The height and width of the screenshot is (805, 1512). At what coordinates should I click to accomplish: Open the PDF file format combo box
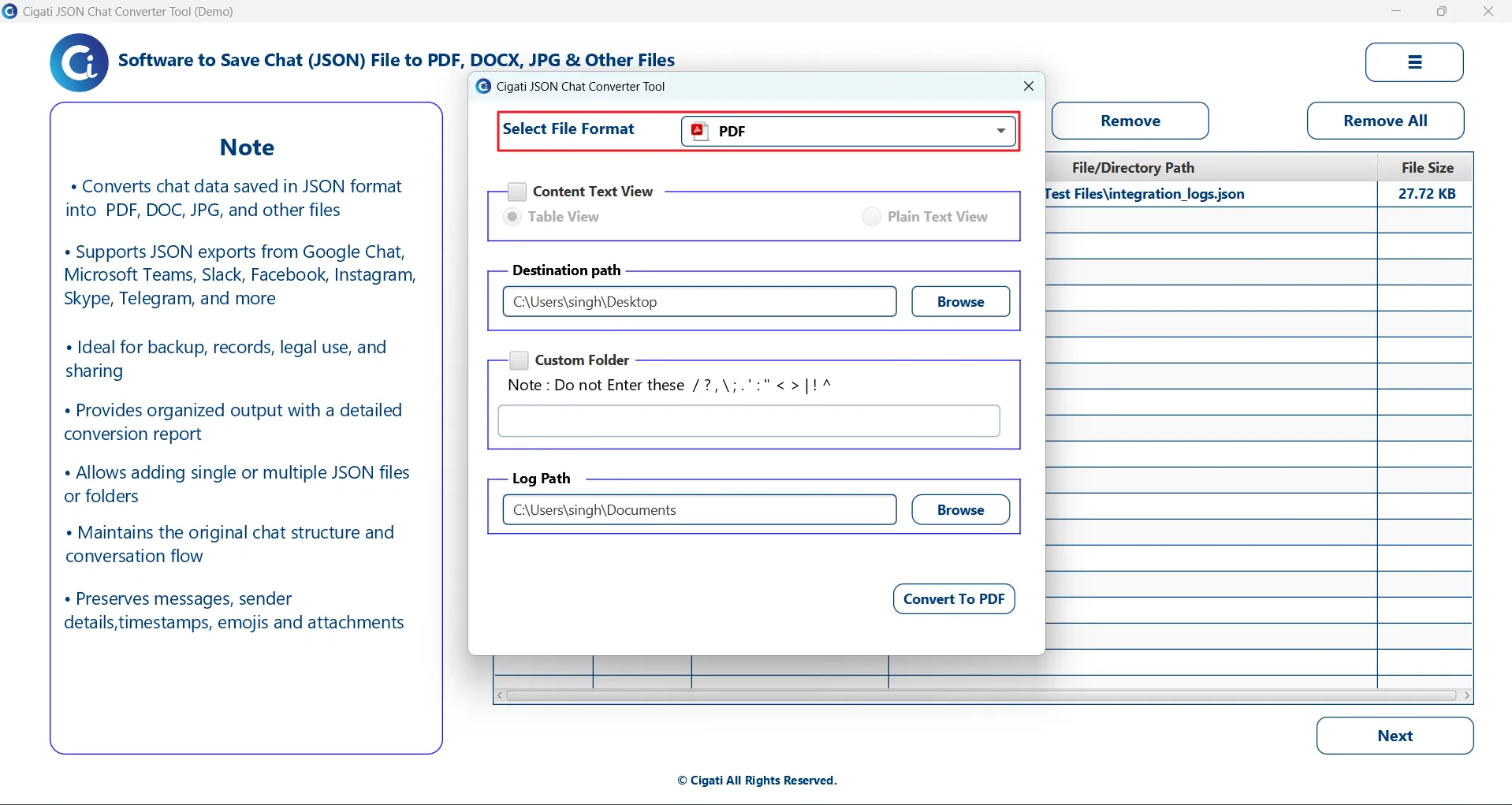(x=848, y=131)
